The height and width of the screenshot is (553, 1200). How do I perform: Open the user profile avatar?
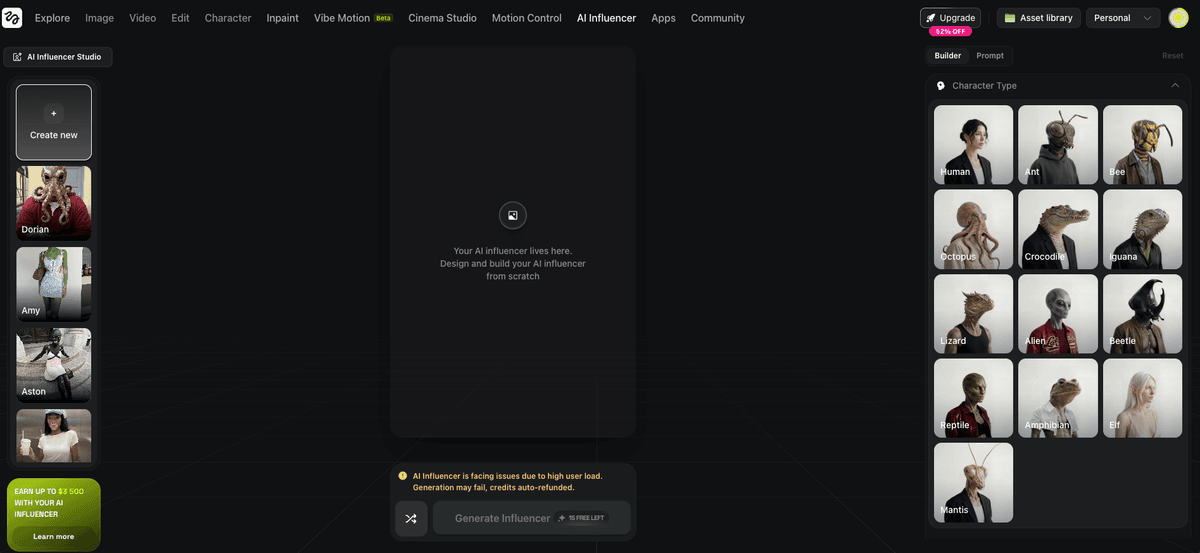coord(1178,18)
